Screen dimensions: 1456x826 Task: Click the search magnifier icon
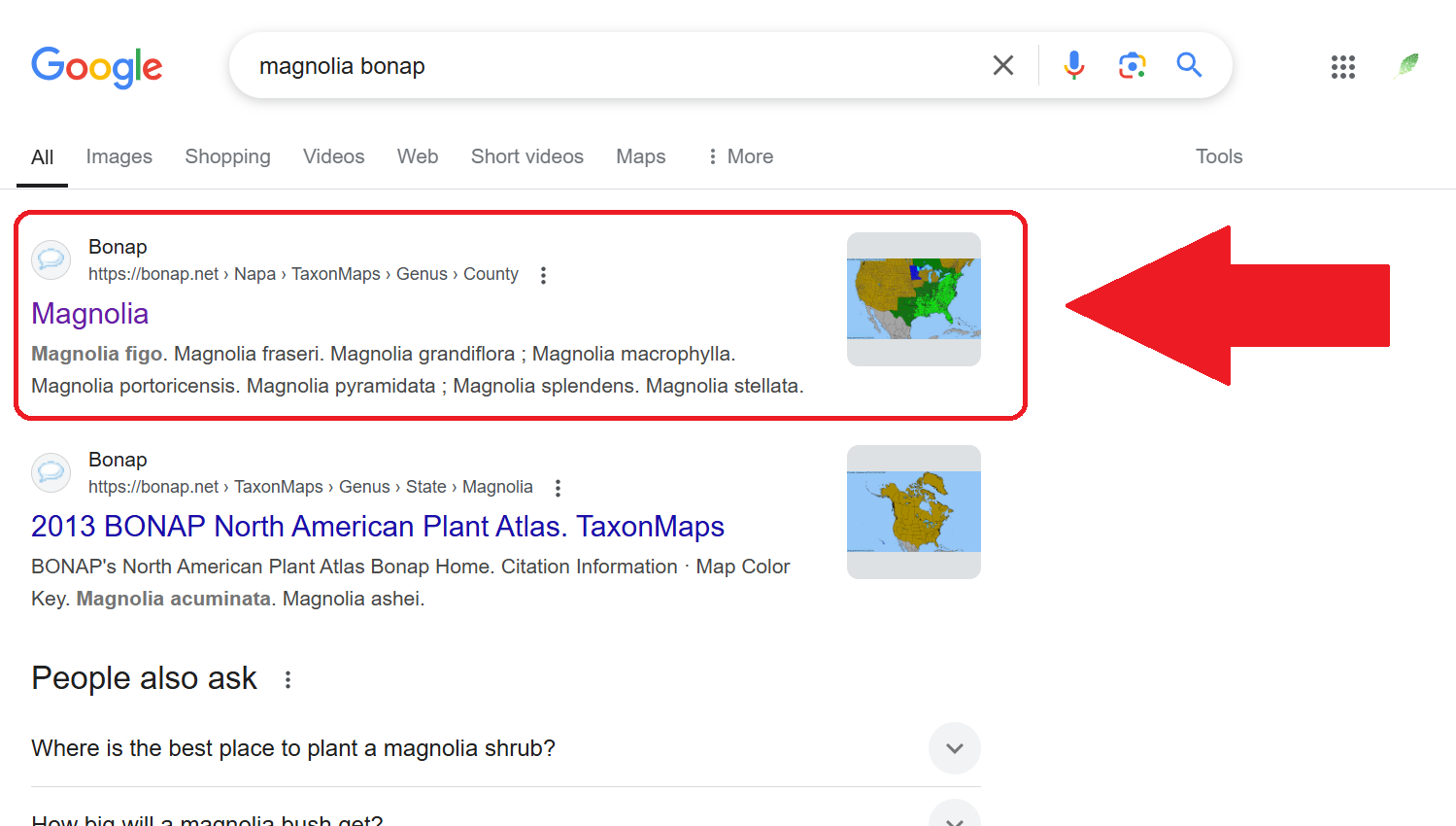pos(1189,65)
